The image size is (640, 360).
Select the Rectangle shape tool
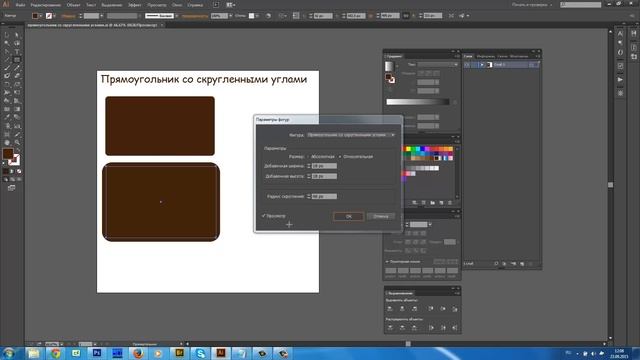17,60
